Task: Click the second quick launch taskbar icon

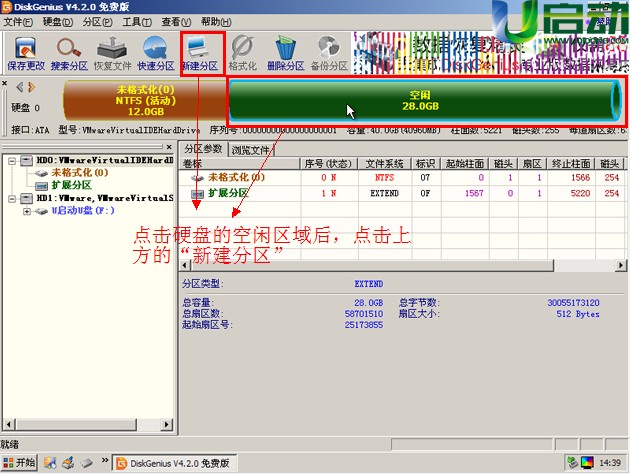Action: pyautogui.click(x=68, y=463)
